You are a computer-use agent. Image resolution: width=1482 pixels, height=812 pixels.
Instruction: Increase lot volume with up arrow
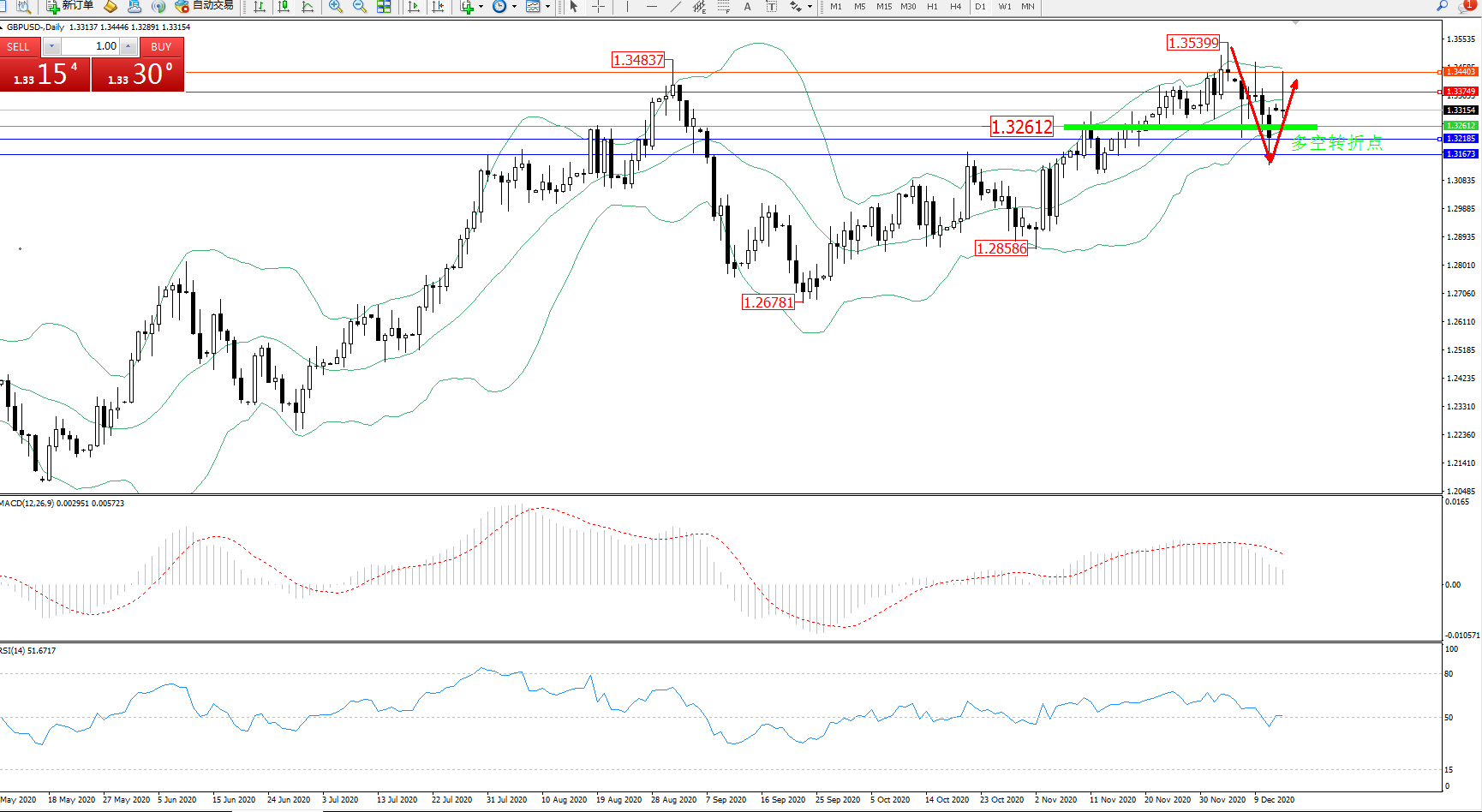click(128, 46)
